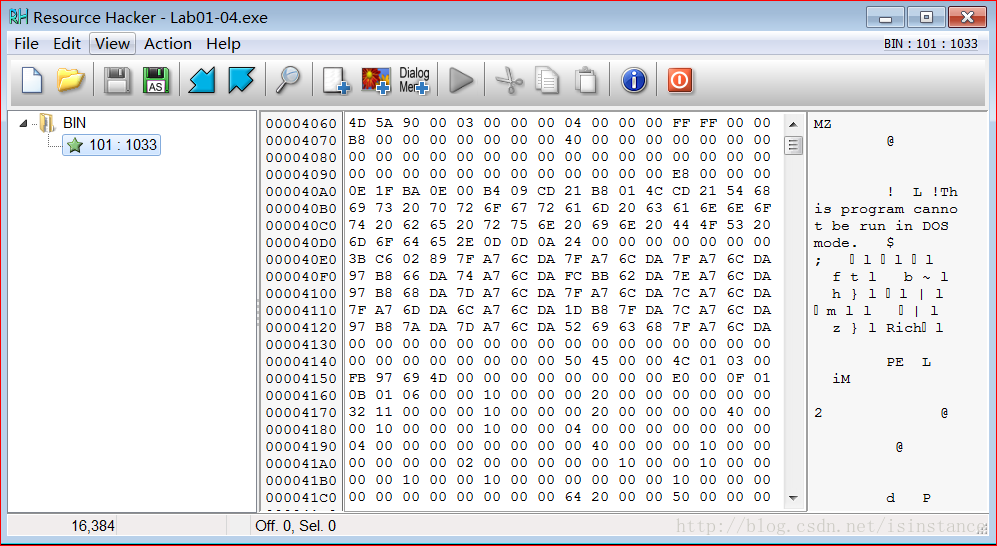
Task: Click offset 00004140 in address column
Action: [301, 362]
